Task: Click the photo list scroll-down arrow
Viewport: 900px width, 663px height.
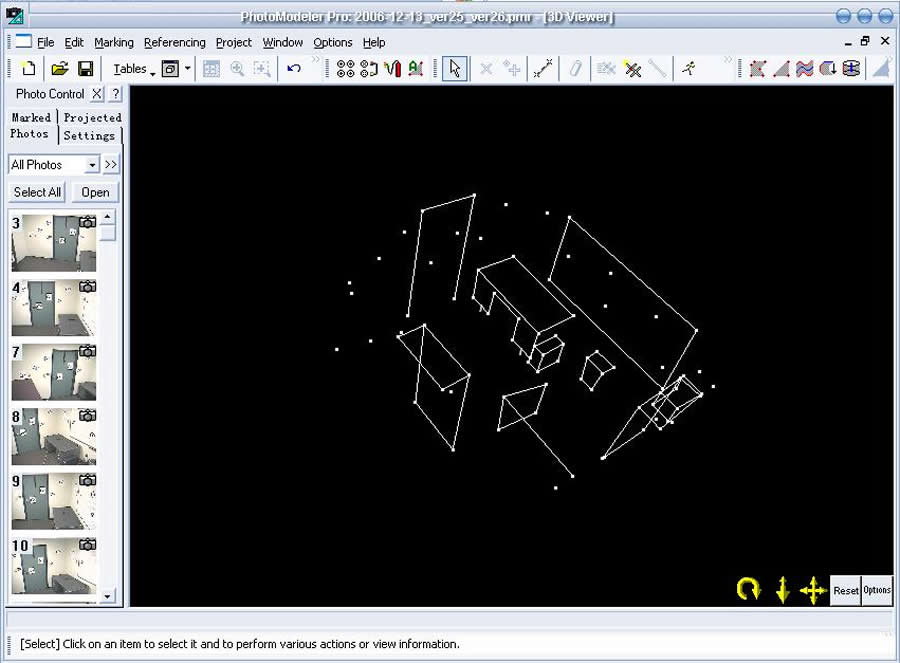Action: click(x=107, y=596)
